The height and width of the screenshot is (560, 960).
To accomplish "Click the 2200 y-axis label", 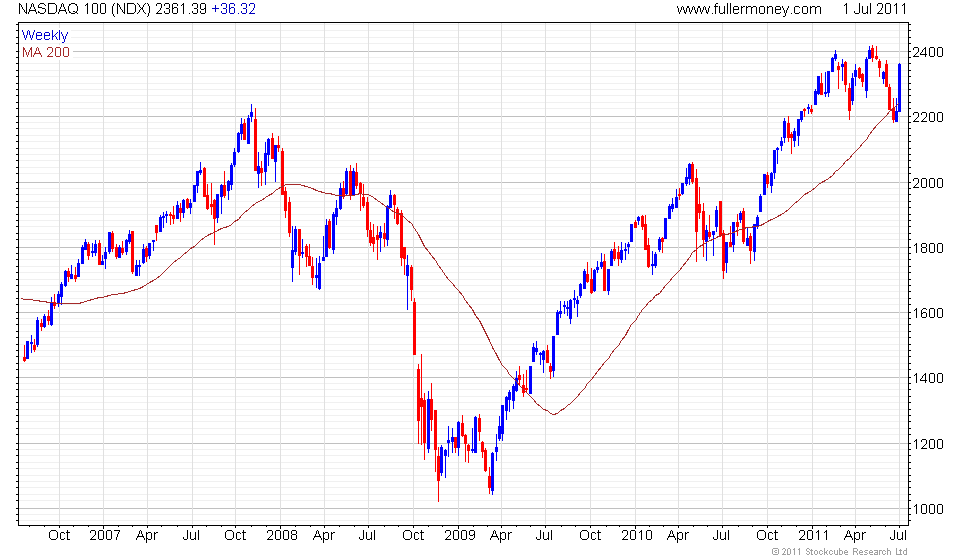I will pyautogui.click(x=928, y=117).
